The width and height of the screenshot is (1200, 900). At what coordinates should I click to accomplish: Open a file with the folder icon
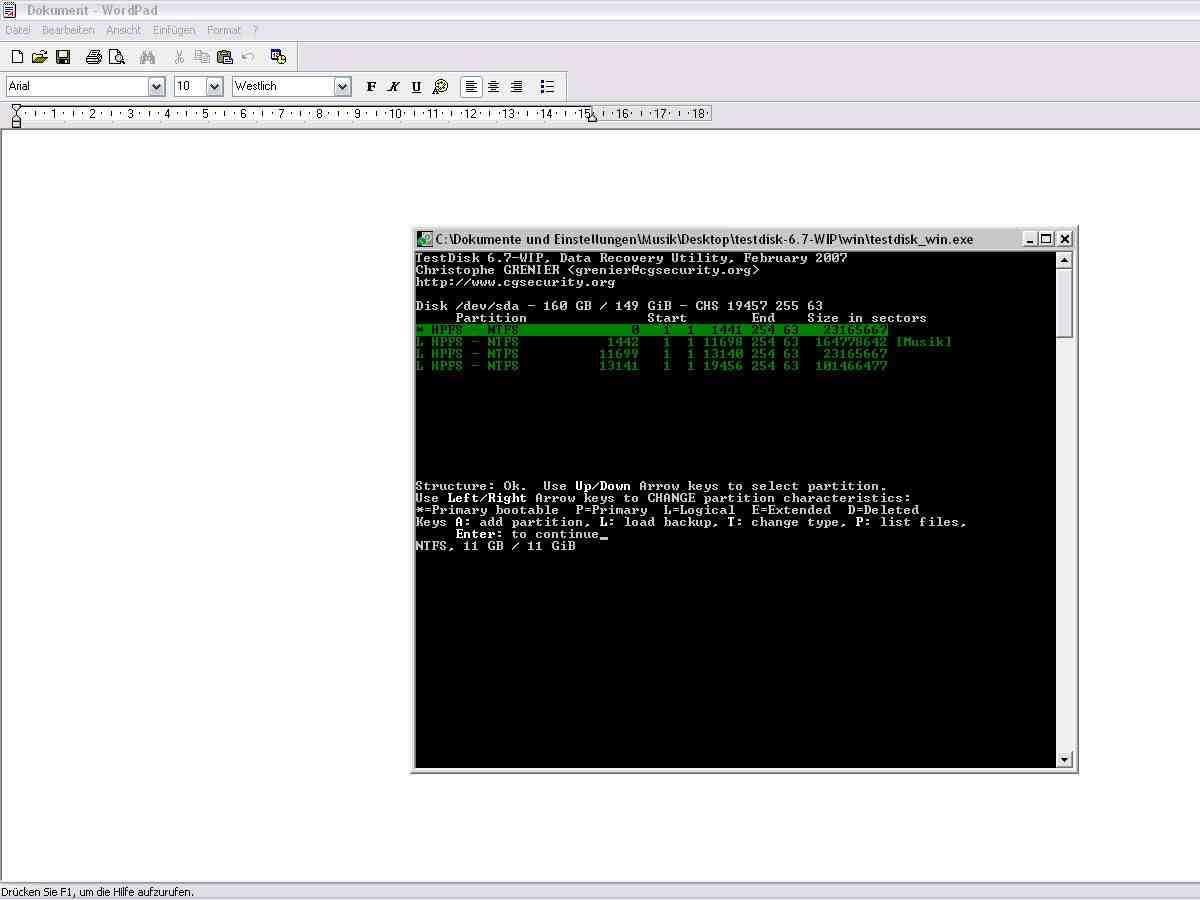pyautogui.click(x=40, y=57)
